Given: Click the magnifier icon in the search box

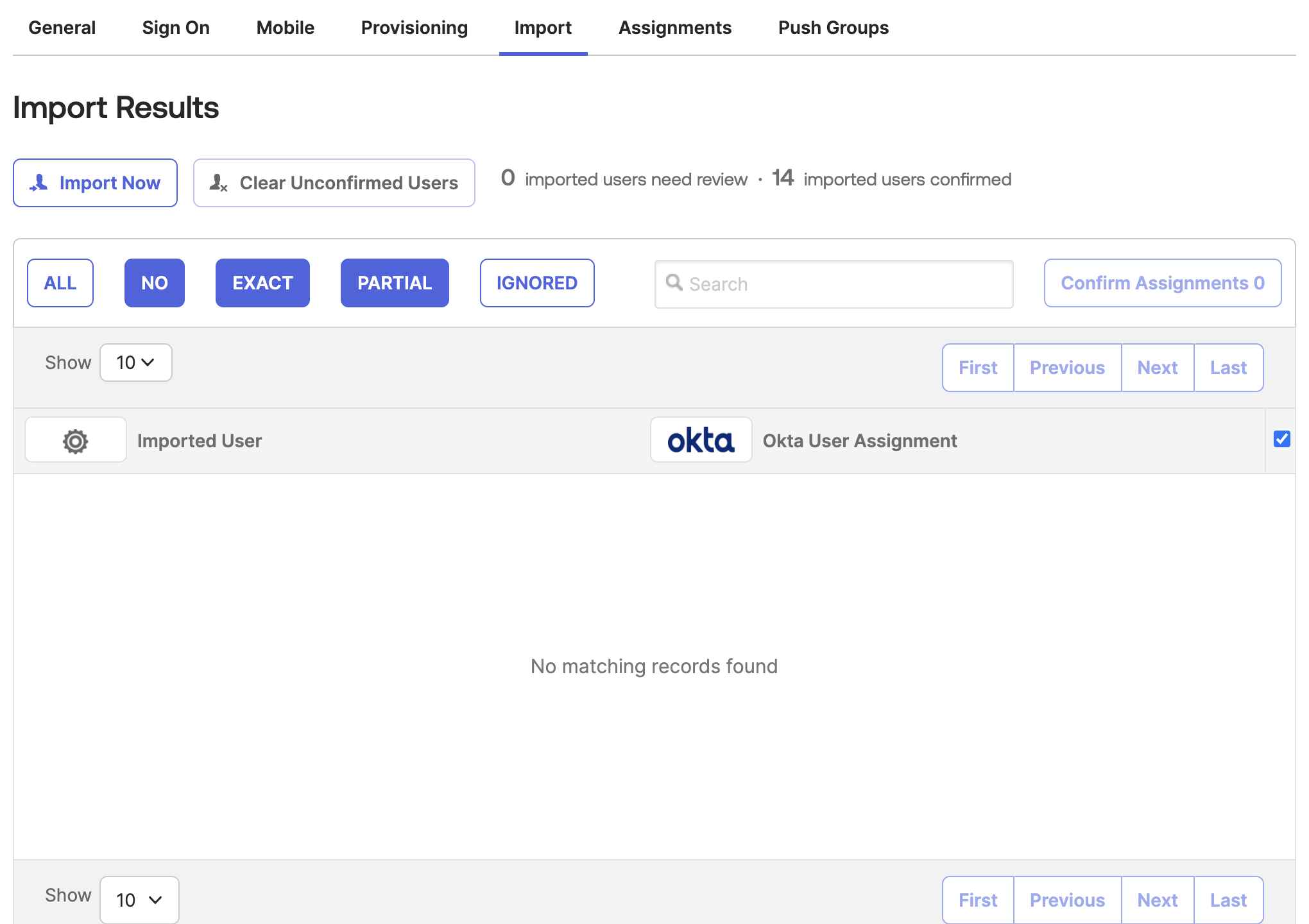Looking at the screenshot, I should click(x=674, y=283).
